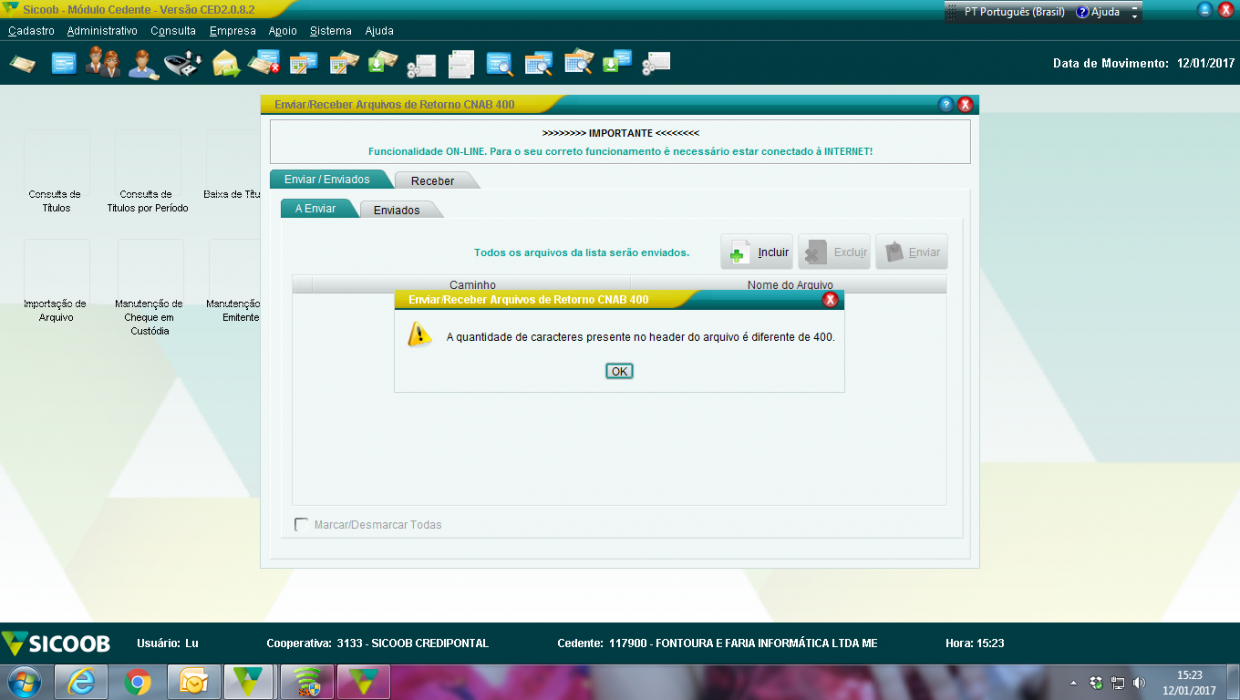This screenshot has height=700, width=1240.
Task: Select the A Enviar sub-tab
Action: click(315, 209)
